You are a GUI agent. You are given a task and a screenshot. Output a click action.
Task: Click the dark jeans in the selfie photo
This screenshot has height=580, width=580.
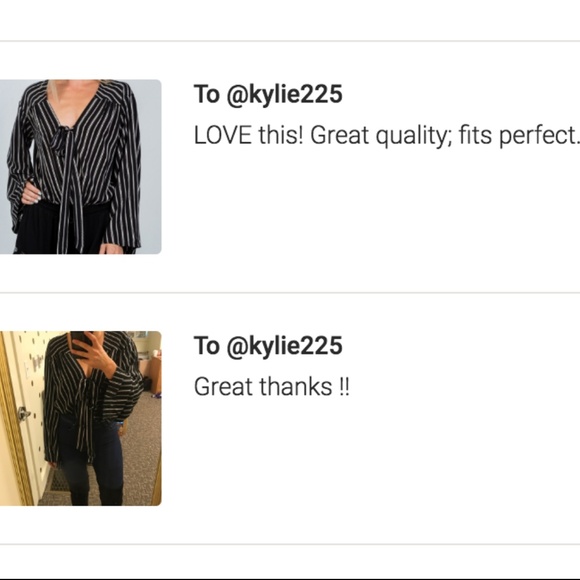point(92,464)
